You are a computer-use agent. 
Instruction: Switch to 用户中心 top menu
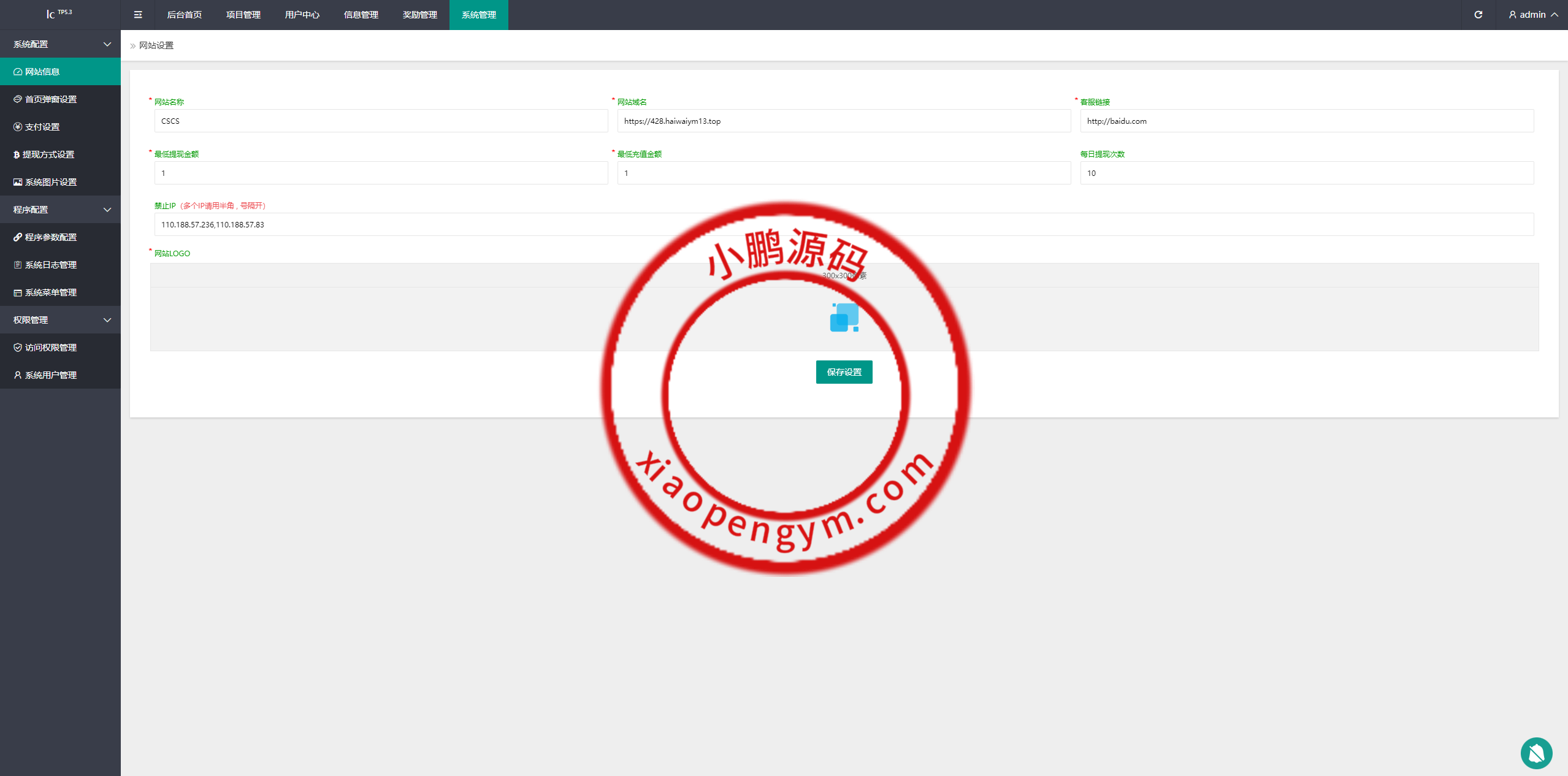[x=302, y=15]
